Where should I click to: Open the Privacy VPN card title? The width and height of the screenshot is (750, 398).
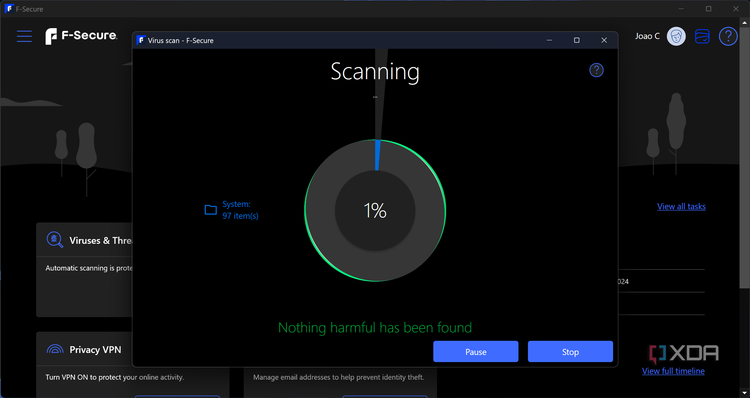coord(95,350)
